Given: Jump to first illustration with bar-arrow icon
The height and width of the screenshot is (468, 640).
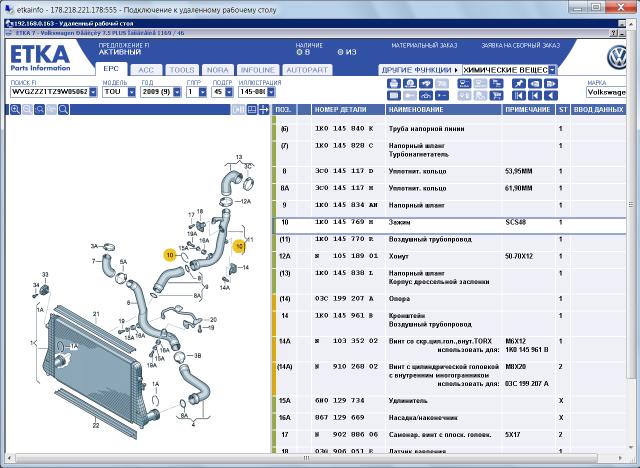Looking at the screenshot, I should pyautogui.click(x=519, y=96).
